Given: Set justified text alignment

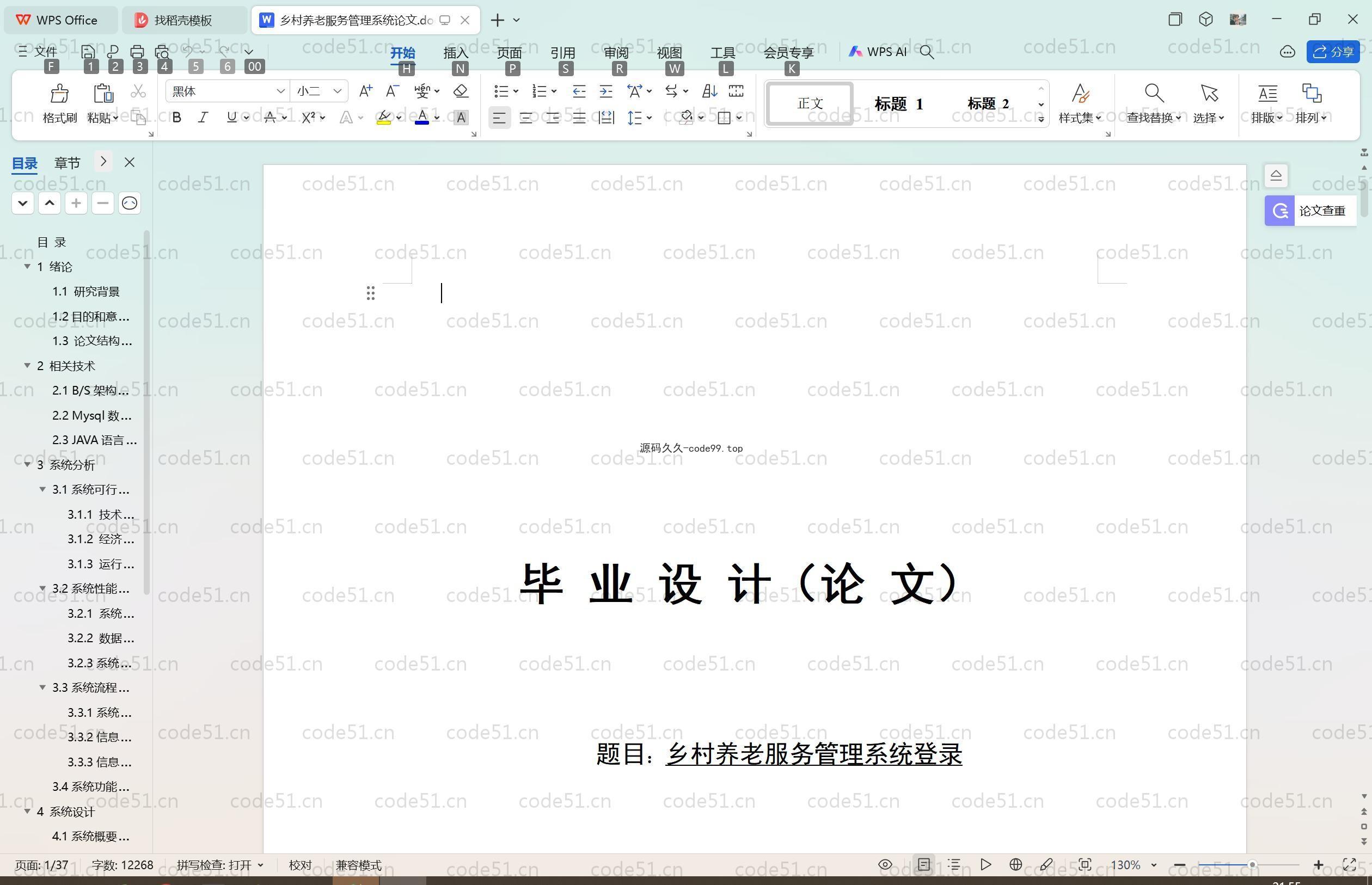Looking at the screenshot, I should (x=579, y=118).
